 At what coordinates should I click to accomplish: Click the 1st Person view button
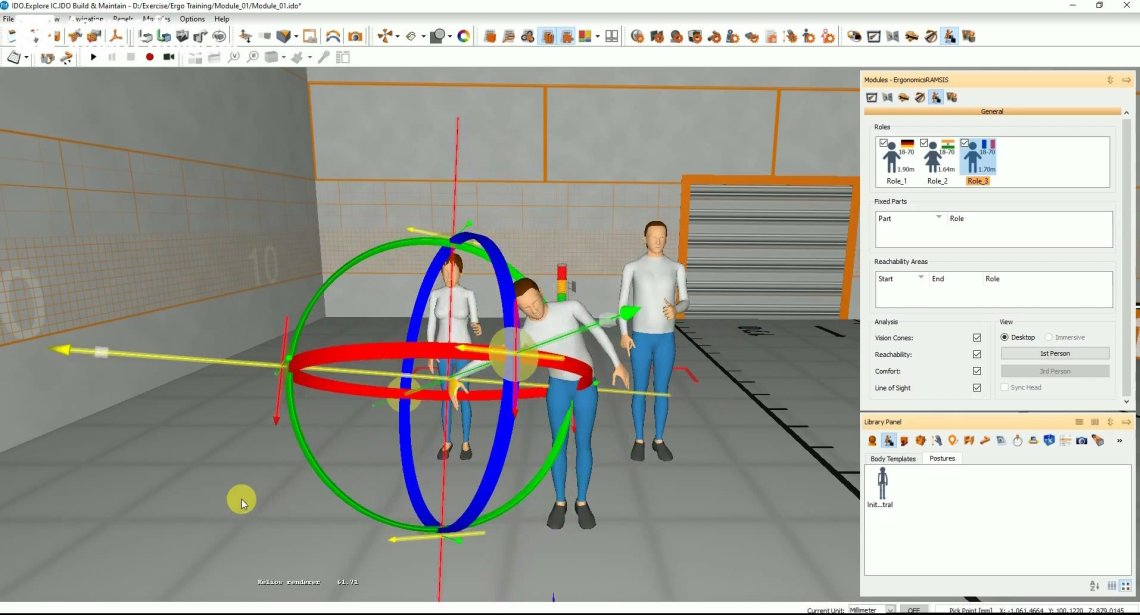[x=1055, y=353]
